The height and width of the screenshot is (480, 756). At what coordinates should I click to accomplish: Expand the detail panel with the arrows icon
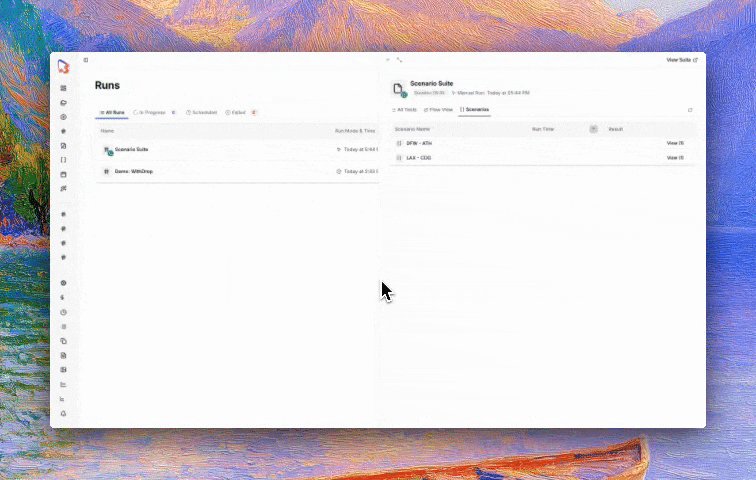tap(399, 60)
